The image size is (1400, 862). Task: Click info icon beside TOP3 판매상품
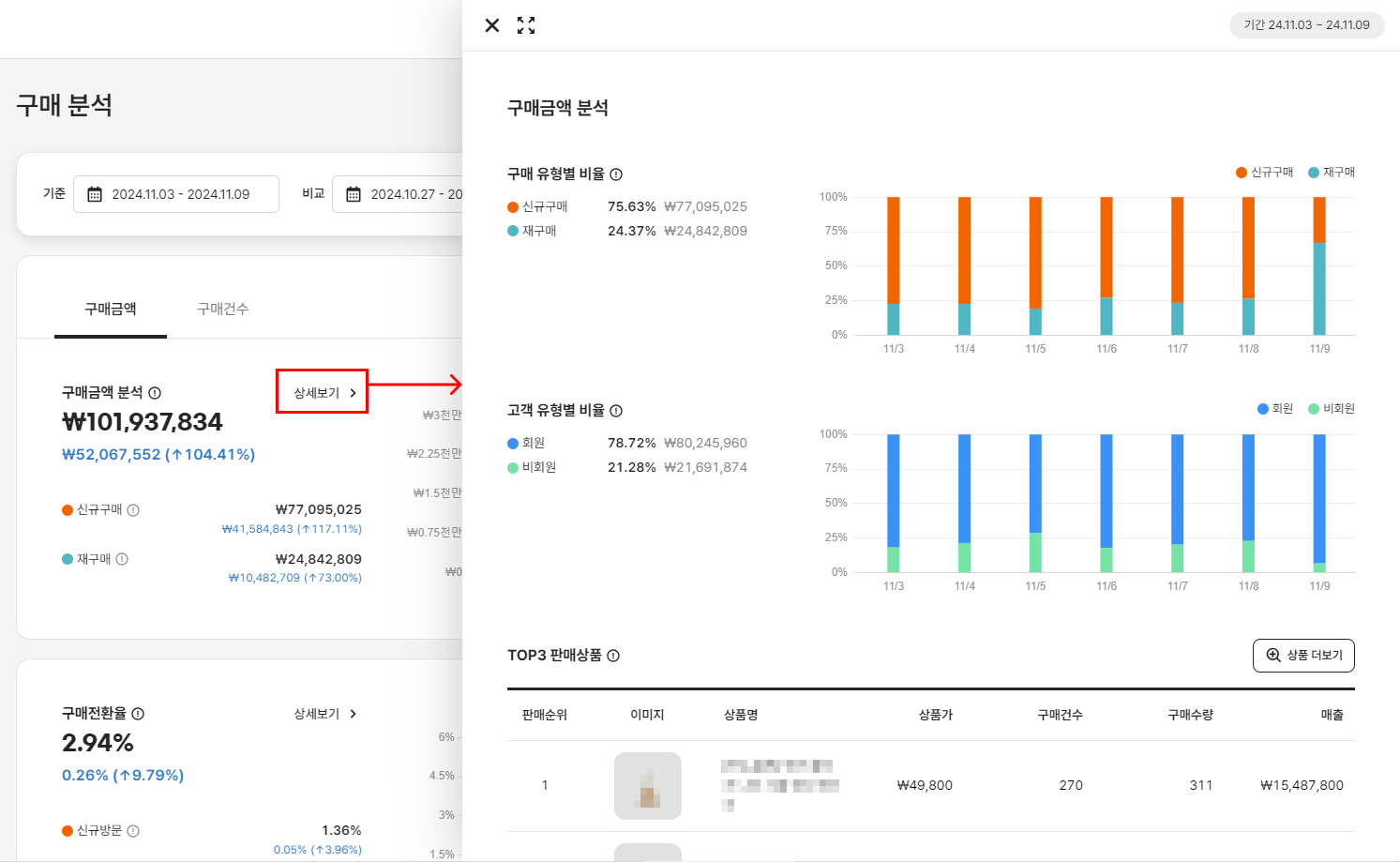pyautogui.click(x=613, y=656)
